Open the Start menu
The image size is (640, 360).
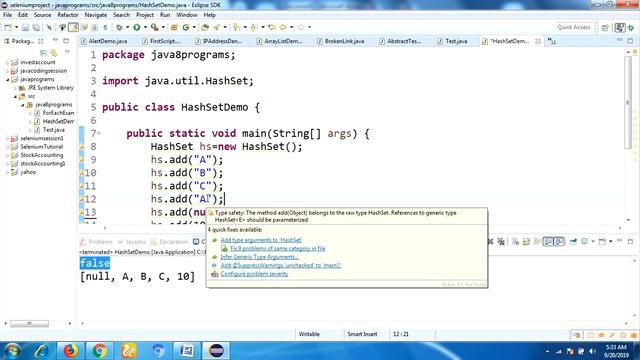(x=12, y=351)
